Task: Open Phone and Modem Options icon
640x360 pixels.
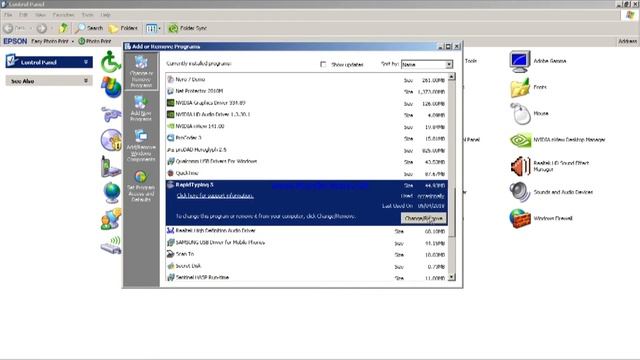Action: click(111, 166)
